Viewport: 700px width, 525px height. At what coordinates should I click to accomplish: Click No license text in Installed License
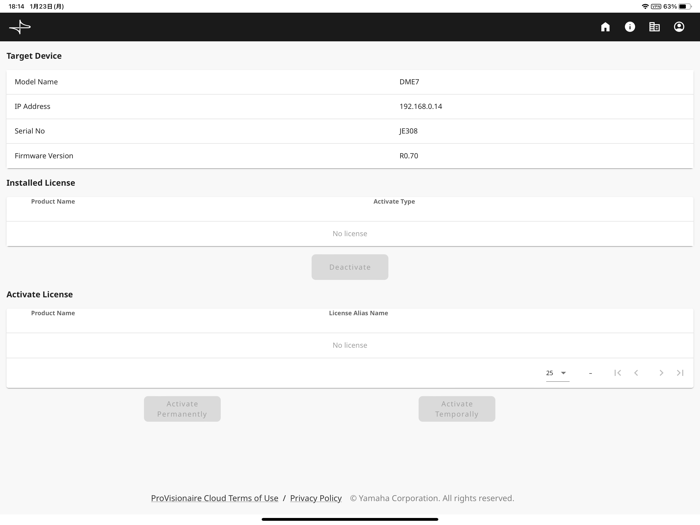(x=350, y=233)
